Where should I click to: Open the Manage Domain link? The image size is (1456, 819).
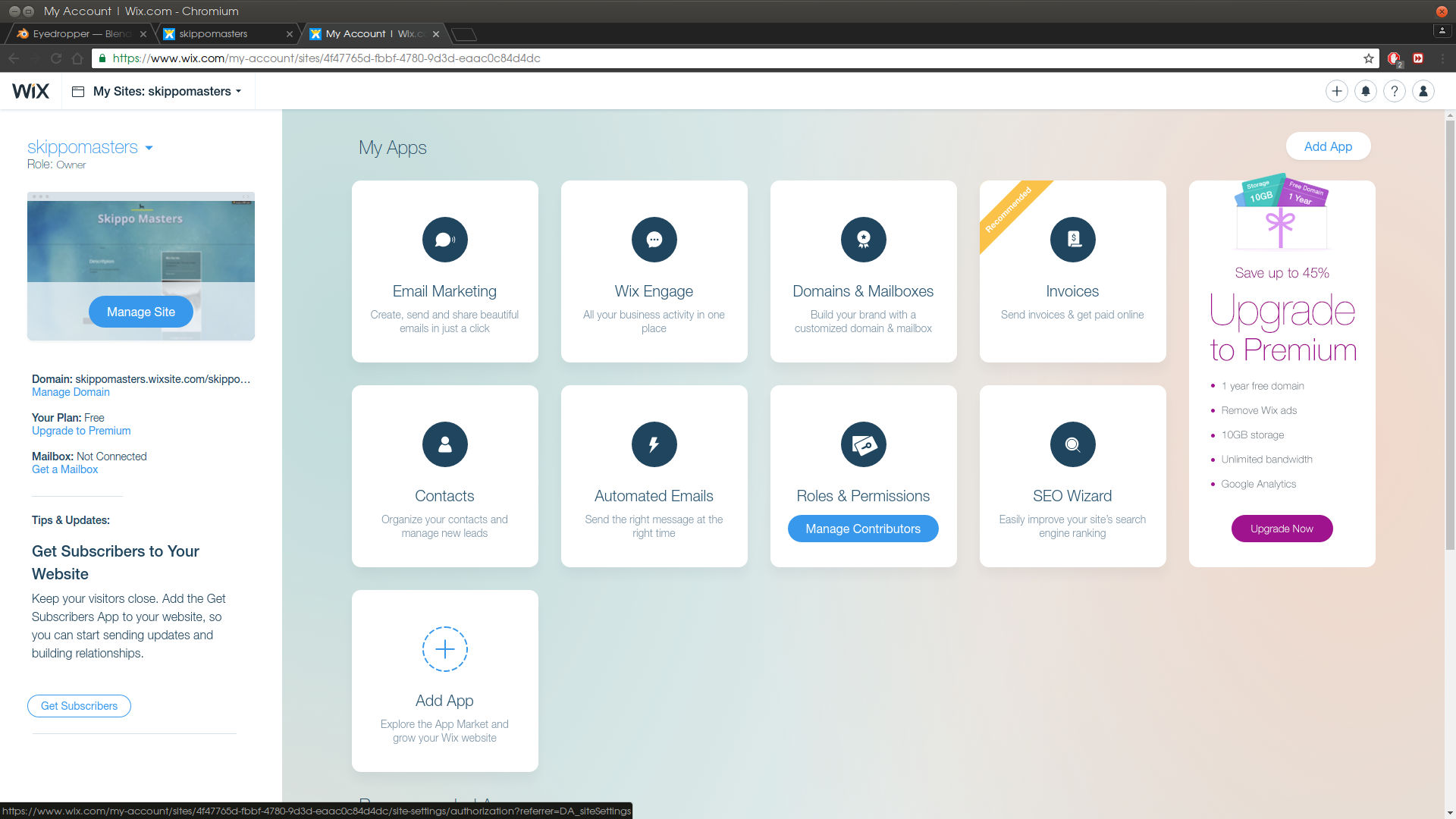click(71, 392)
